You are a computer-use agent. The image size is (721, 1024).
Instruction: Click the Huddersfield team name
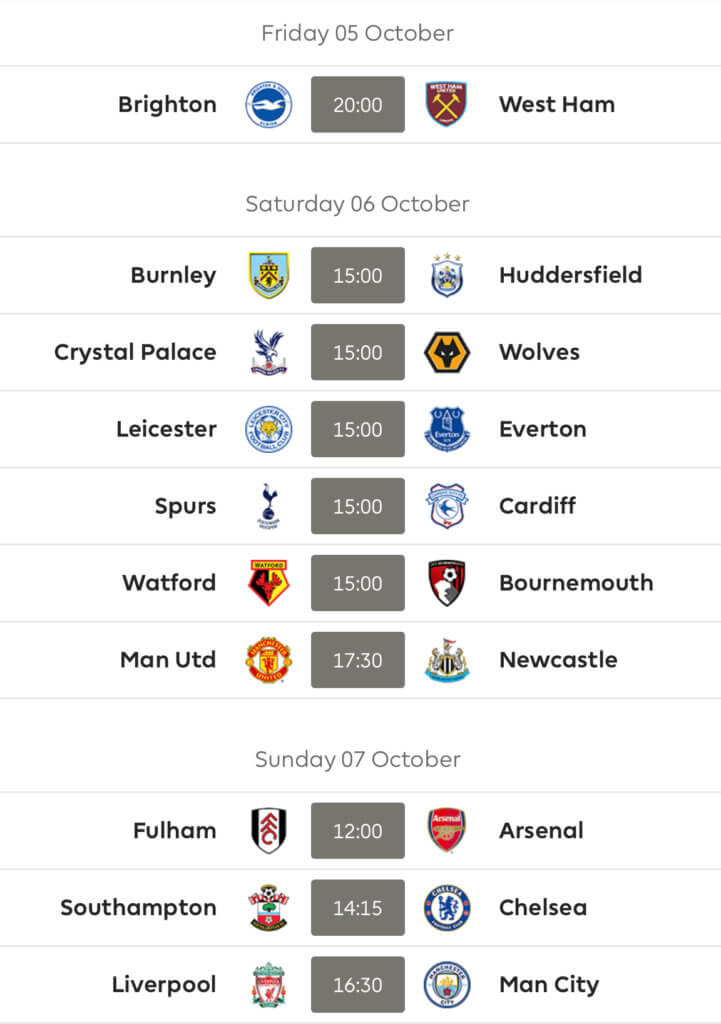tap(571, 275)
